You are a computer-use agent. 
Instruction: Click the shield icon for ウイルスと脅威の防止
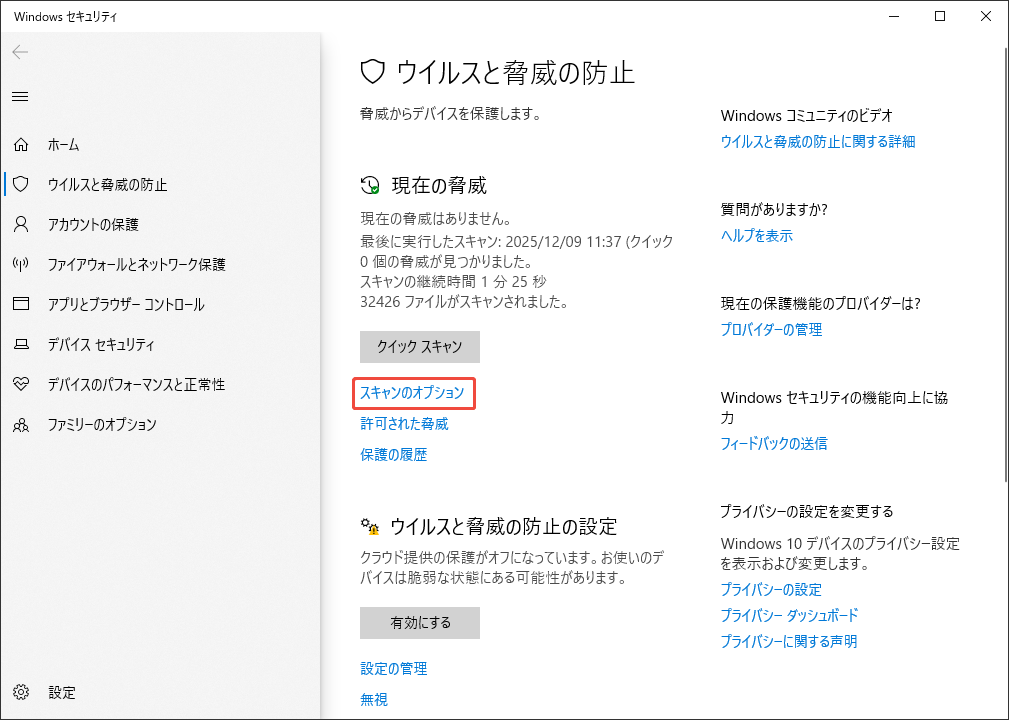click(x=21, y=184)
